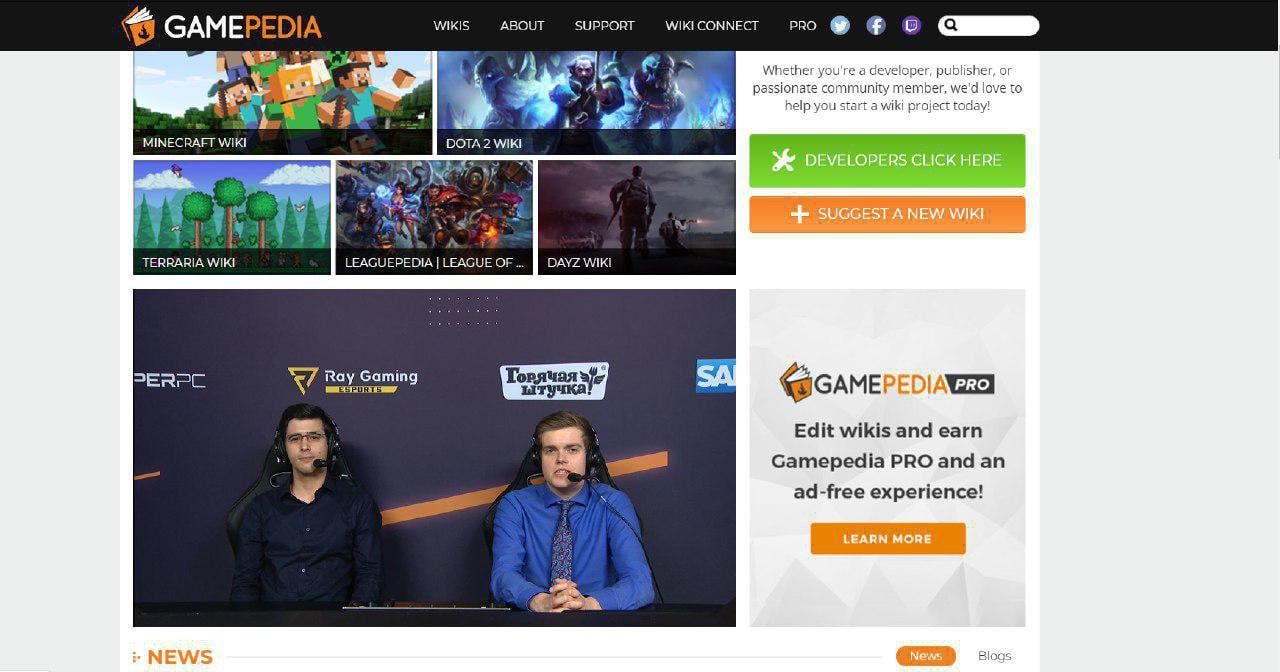Click text 'help you start a wiki project today!'
1280x672 pixels.
click(887, 105)
